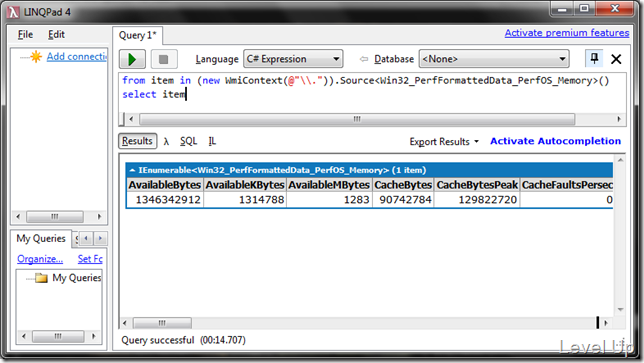
Task: Open the Export Results dropdown
Action: pos(444,142)
